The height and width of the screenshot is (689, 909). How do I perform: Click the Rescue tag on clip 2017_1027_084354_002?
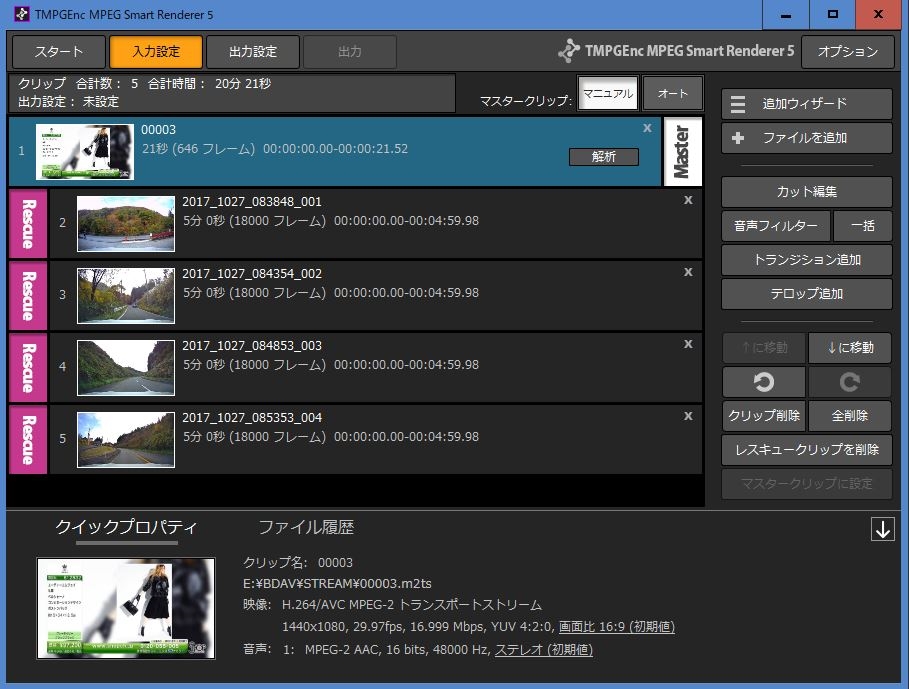(x=27, y=295)
